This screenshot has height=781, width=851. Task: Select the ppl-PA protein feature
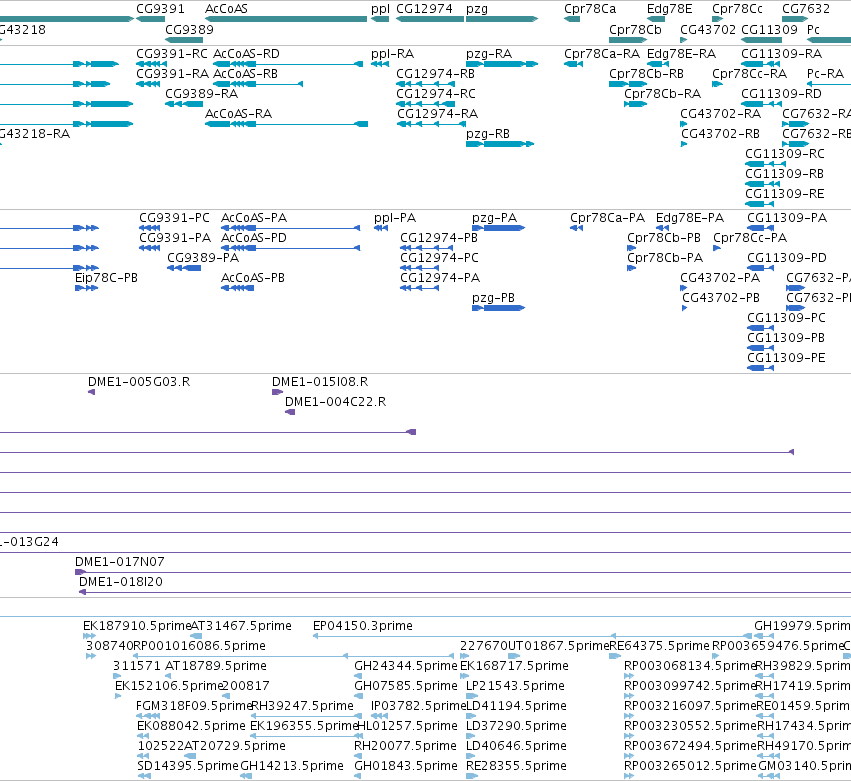pyautogui.click(x=381, y=228)
